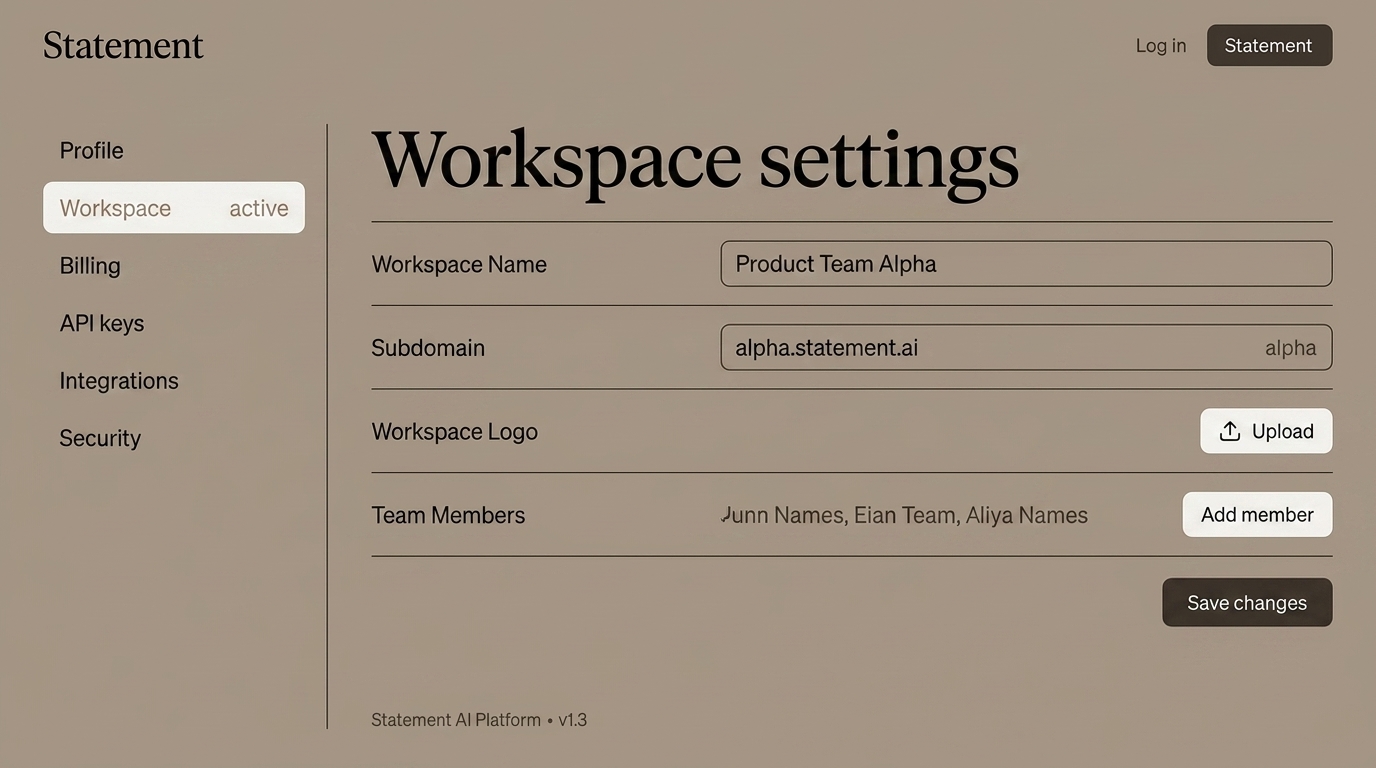1376x768 pixels.
Task: Click the alpha suffix in Subdomain field
Action: 1290,348
